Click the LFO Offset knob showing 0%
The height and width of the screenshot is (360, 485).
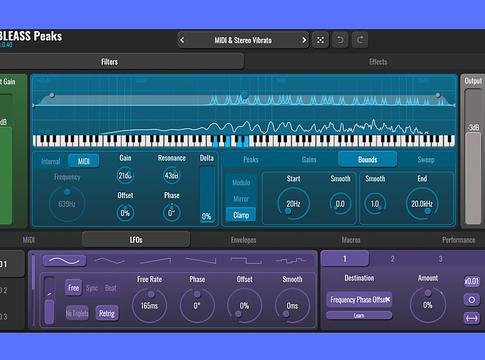[x=244, y=305]
